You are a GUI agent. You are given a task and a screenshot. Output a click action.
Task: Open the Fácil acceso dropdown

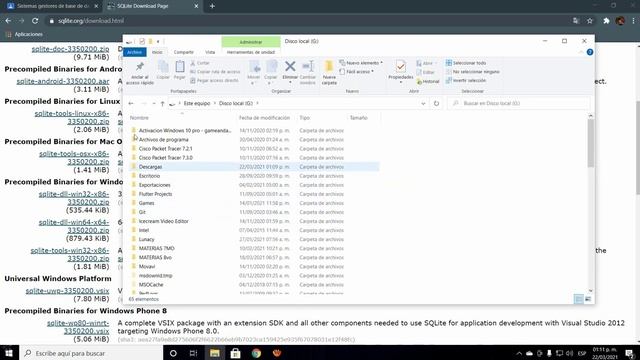pyautogui.click(x=357, y=72)
